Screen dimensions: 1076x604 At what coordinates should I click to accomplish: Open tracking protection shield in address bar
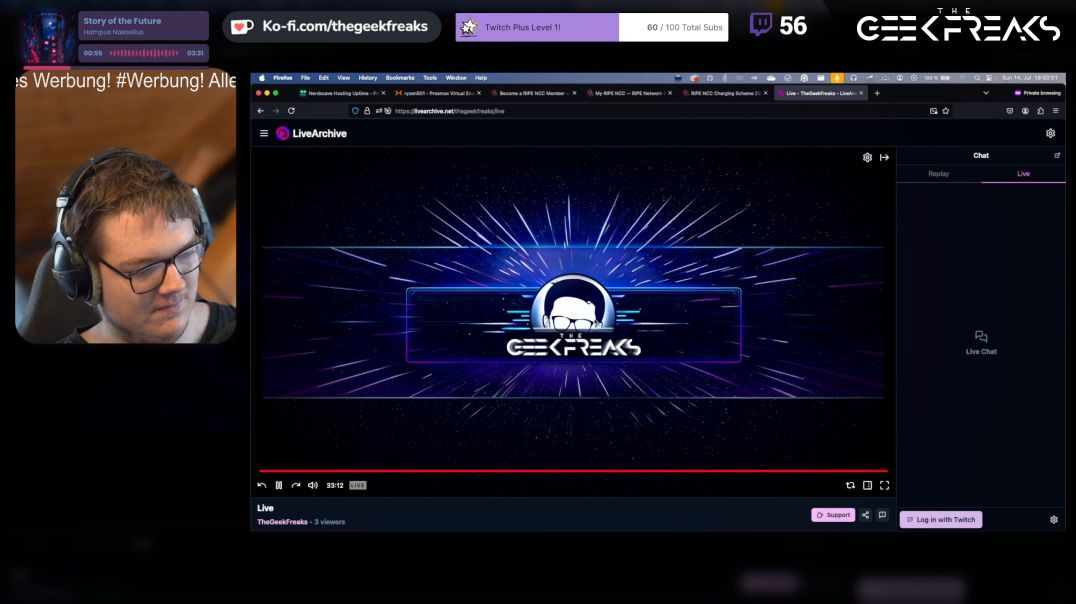(x=355, y=111)
